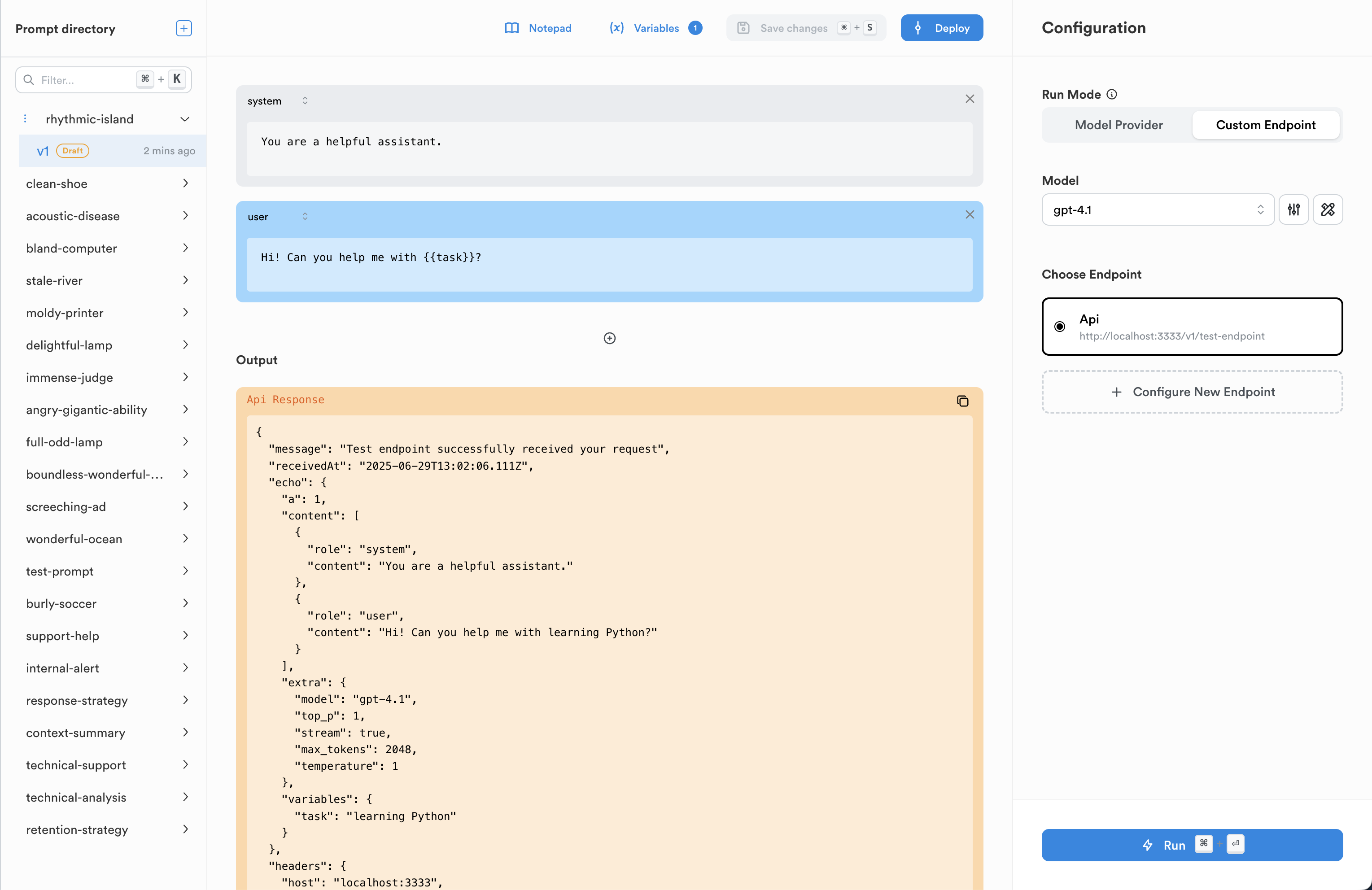The width and height of the screenshot is (1372, 890).
Task: Click the new prompt plus icon
Action: pos(184,28)
